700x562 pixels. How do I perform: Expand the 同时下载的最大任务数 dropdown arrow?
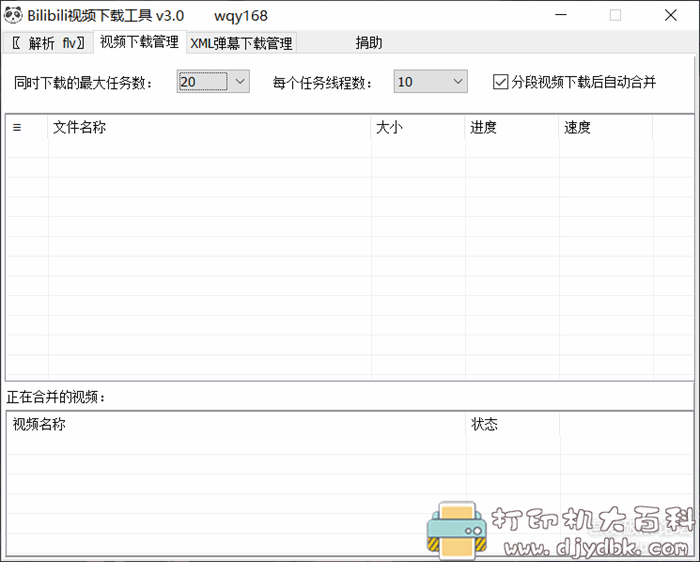(x=240, y=82)
